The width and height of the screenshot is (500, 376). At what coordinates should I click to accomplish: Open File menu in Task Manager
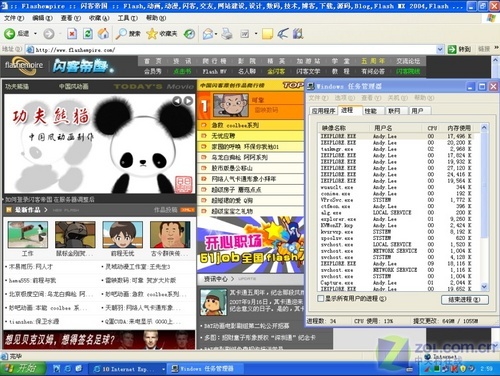click(x=318, y=98)
